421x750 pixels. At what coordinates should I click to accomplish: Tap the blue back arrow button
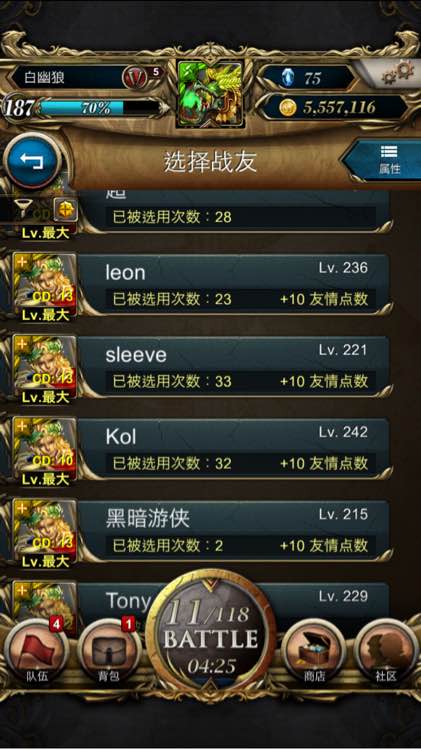(32, 161)
